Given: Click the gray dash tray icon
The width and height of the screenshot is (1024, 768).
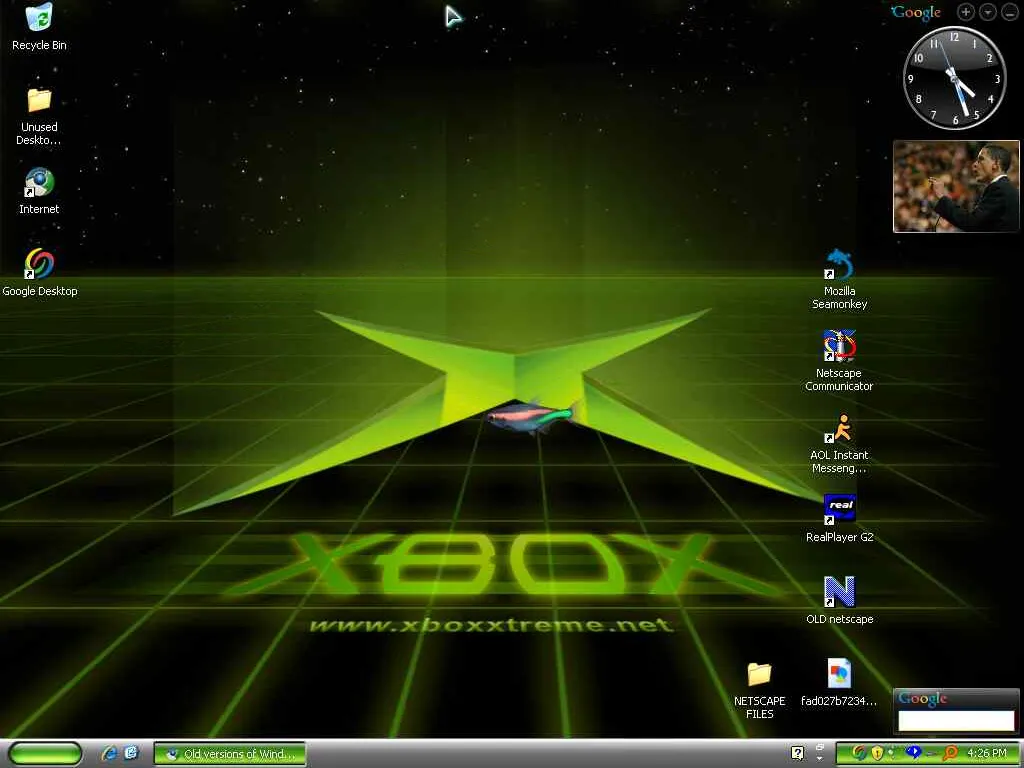Looking at the screenshot, I should [932, 753].
